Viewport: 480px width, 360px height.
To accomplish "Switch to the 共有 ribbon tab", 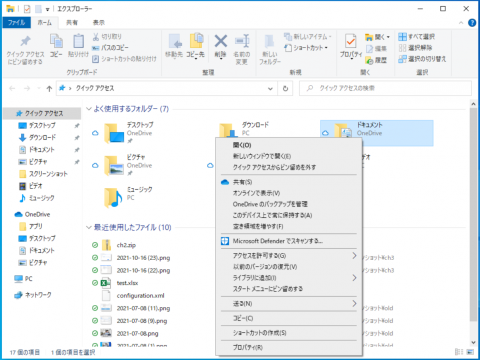I will coord(72,22).
